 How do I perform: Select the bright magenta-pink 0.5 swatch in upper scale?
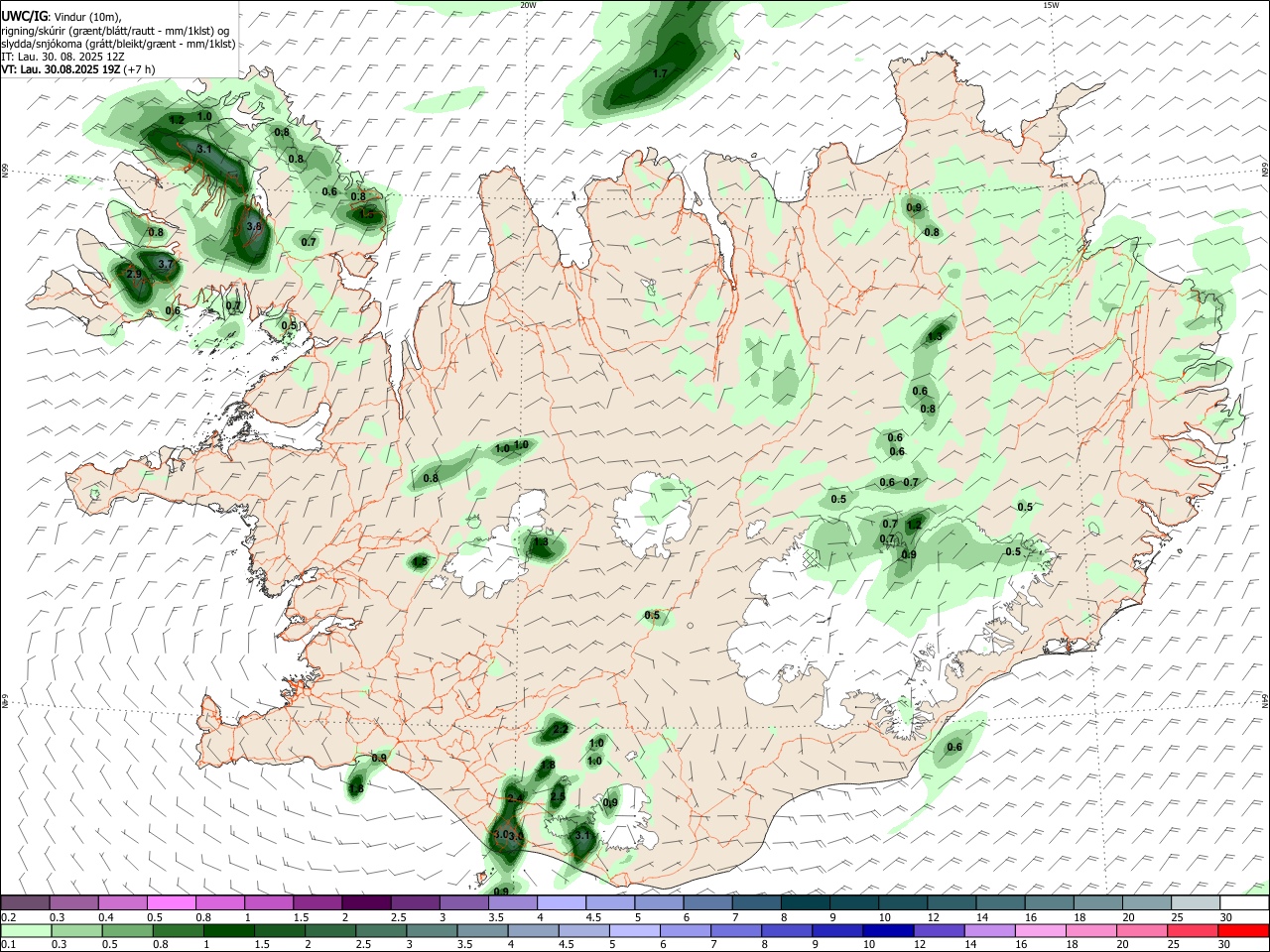(172, 902)
